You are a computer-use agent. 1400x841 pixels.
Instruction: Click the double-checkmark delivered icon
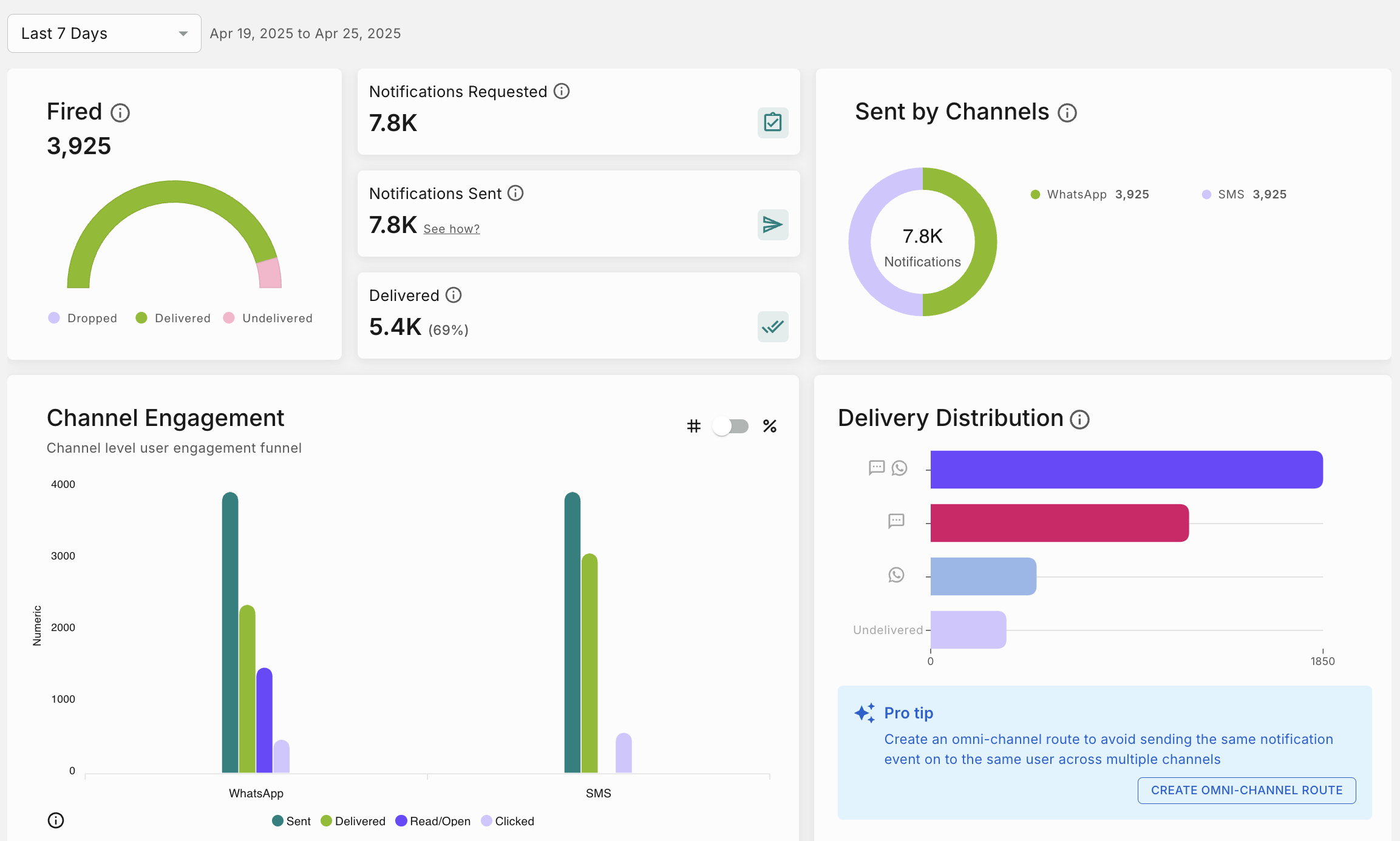tap(772, 326)
